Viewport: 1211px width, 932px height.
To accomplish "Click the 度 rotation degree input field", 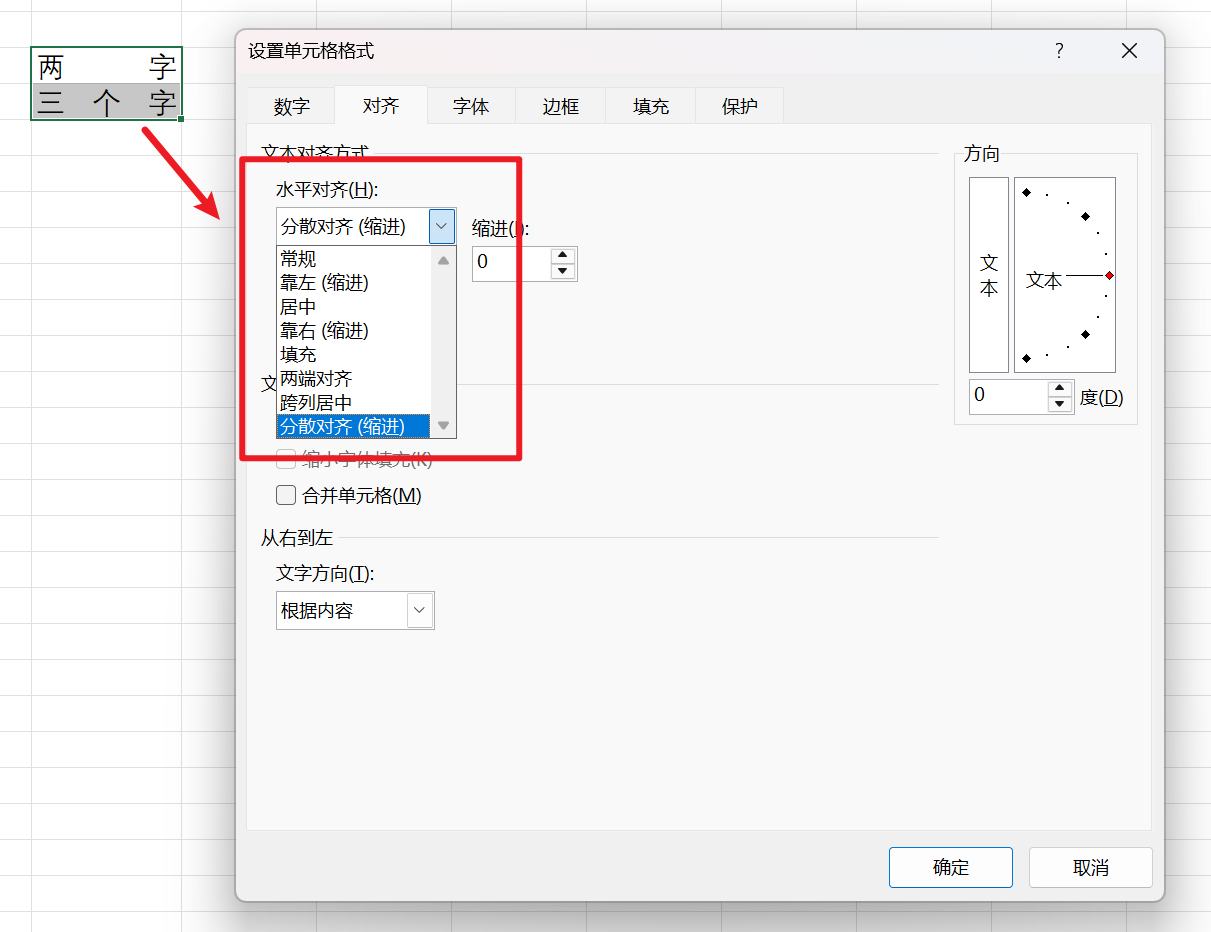I will (1008, 396).
